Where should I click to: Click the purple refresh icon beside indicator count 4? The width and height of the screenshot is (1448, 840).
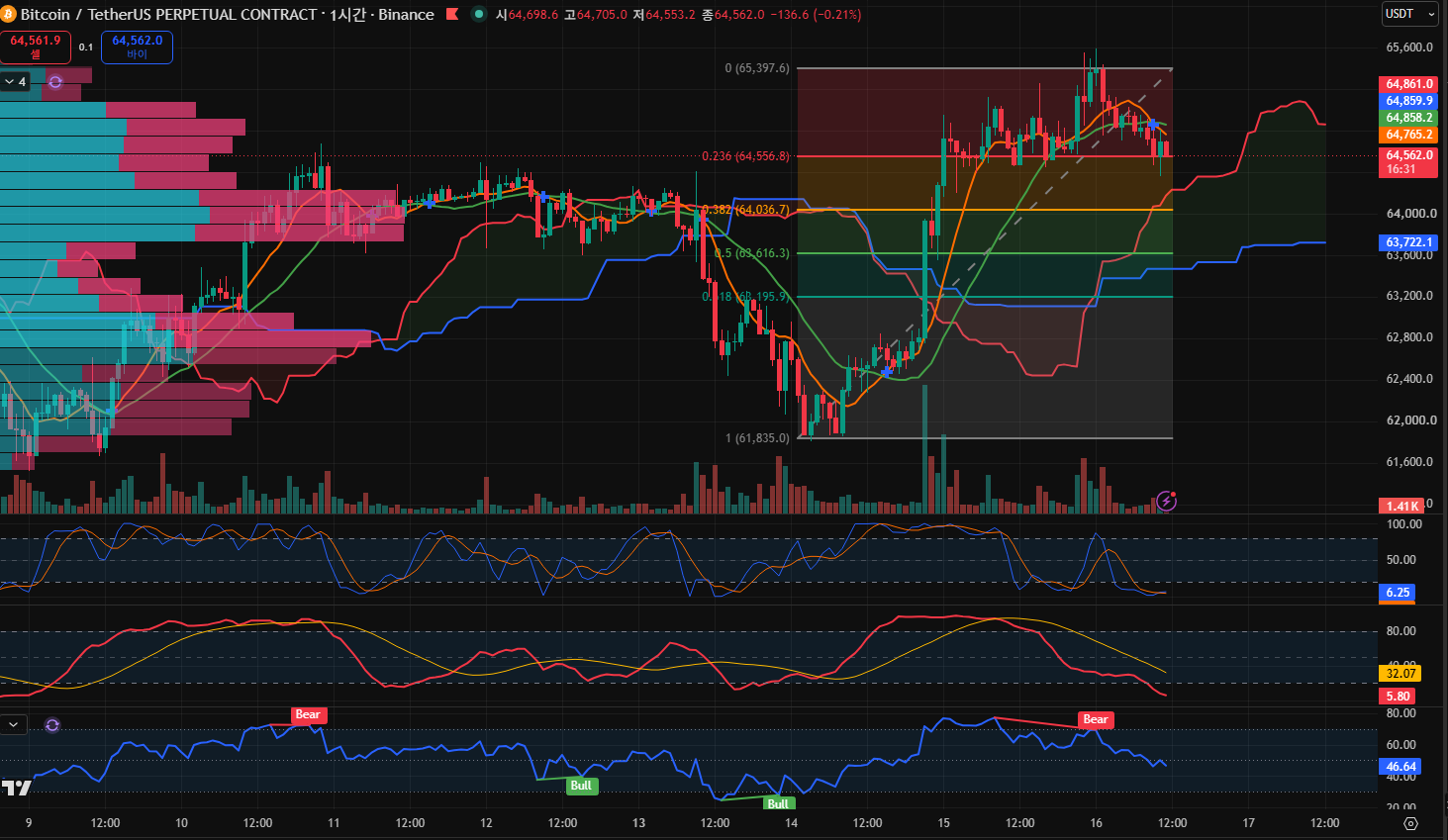click(x=55, y=82)
